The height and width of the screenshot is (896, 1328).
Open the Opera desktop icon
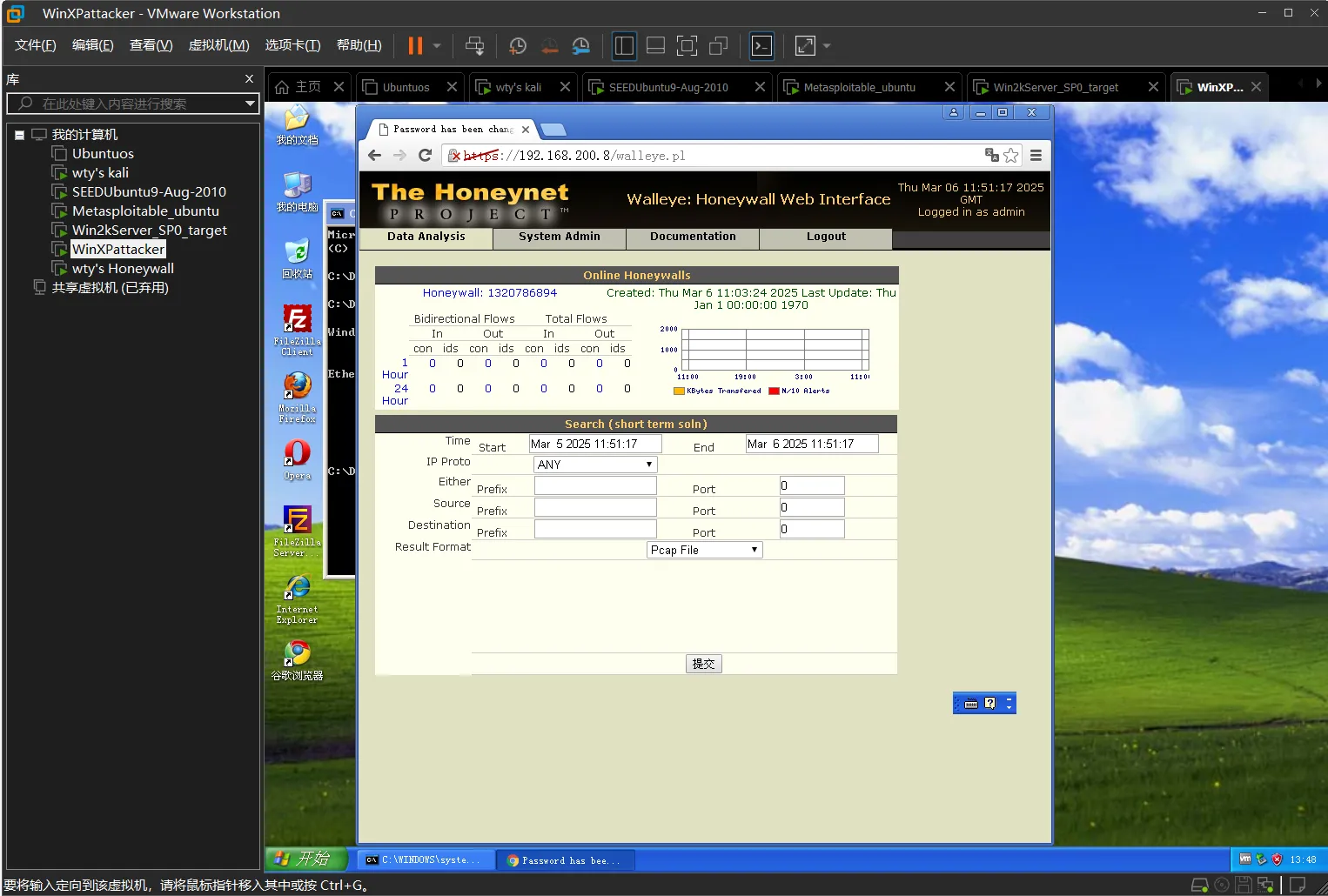298,458
